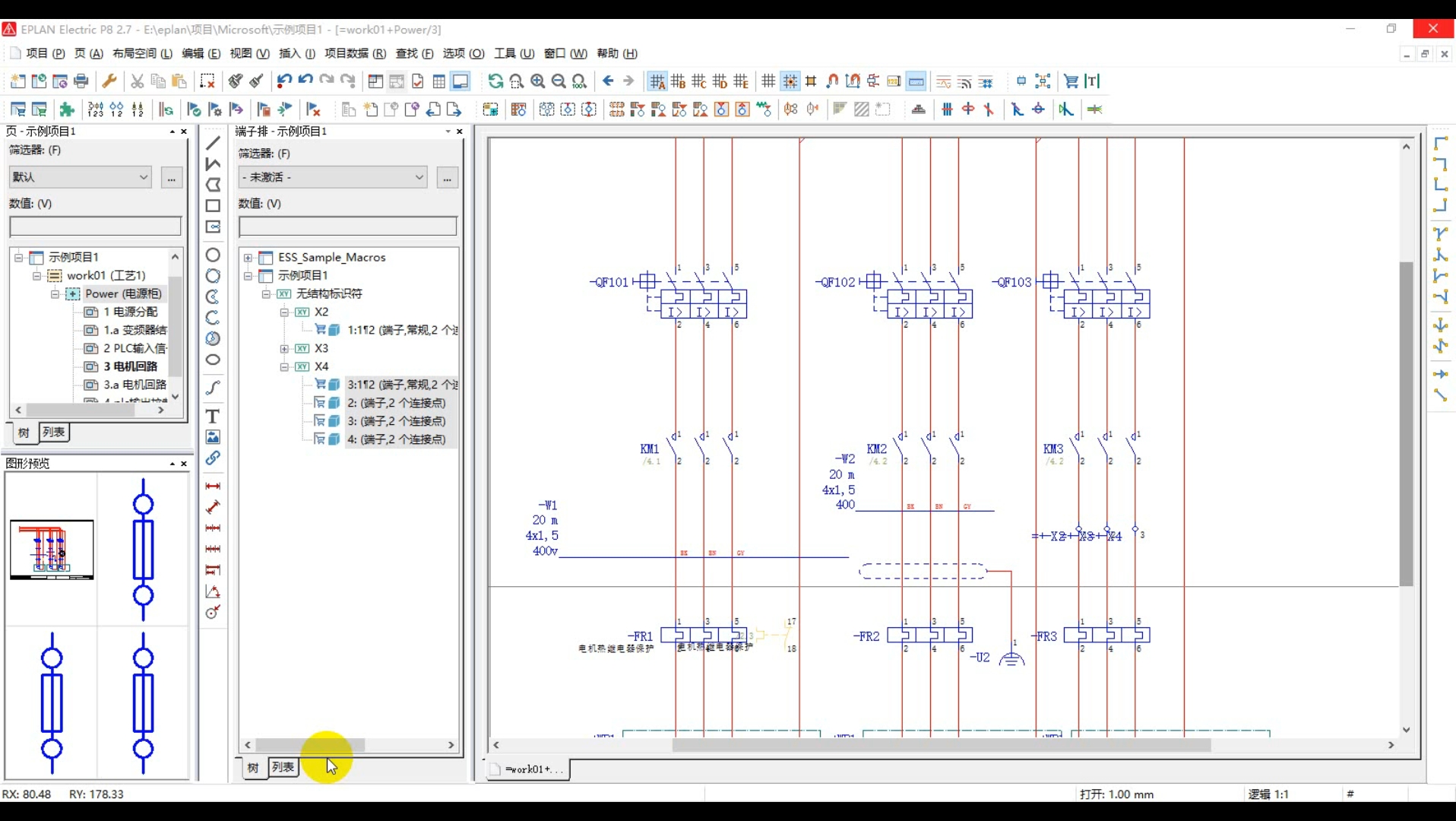Click the drawing area's vertical scrollbar thumb
The width and height of the screenshot is (1456, 821).
click(1406, 423)
